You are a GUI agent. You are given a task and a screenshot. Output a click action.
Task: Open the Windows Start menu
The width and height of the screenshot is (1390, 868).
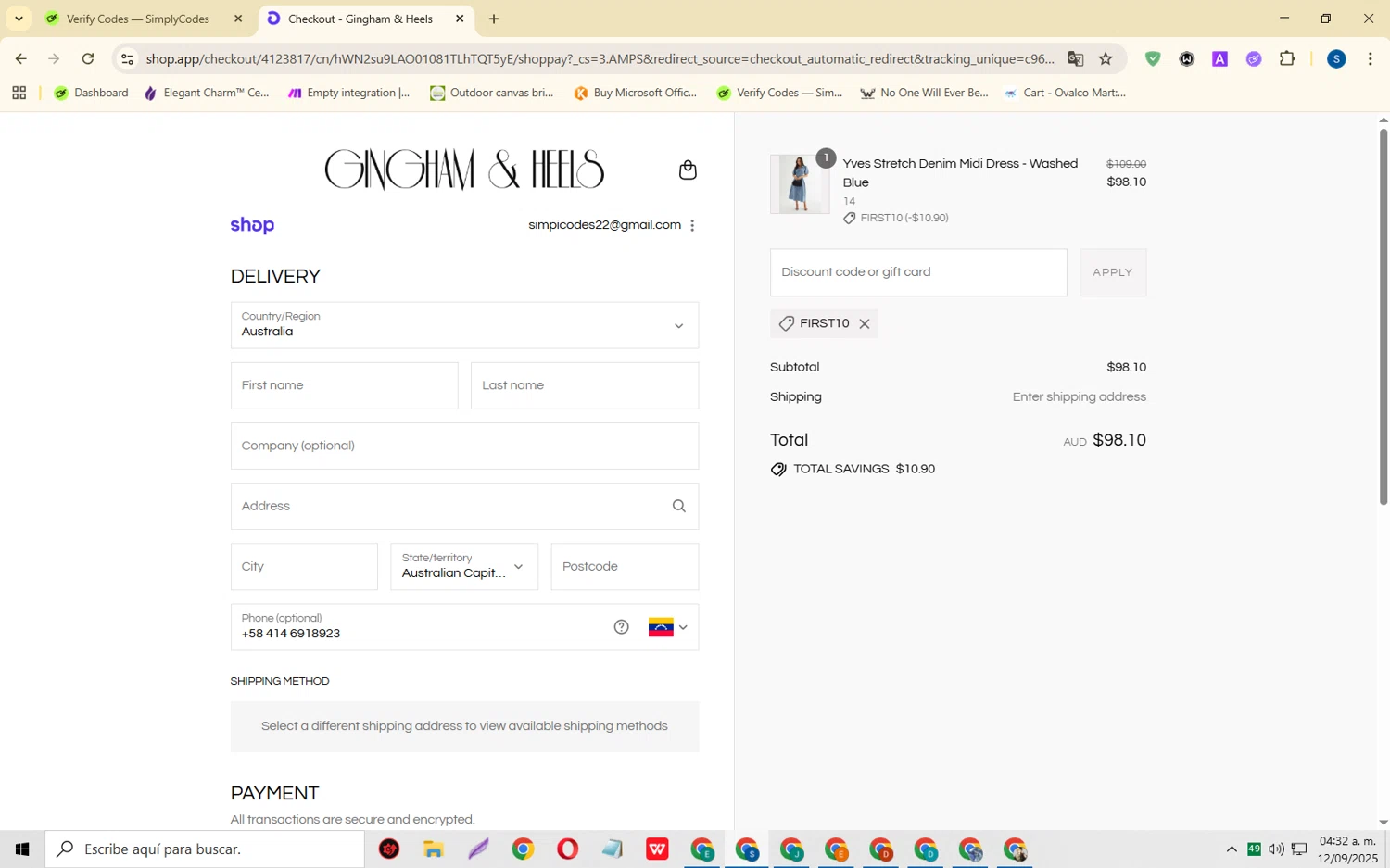pyautogui.click(x=22, y=849)
